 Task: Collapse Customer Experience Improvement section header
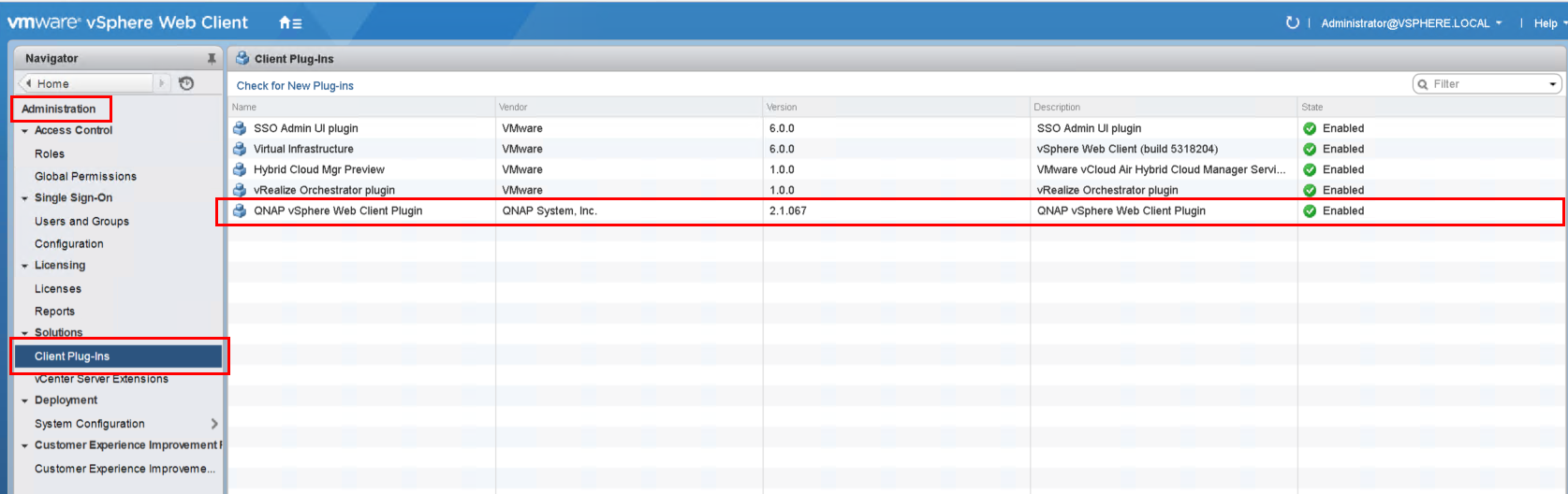[25, 445]
